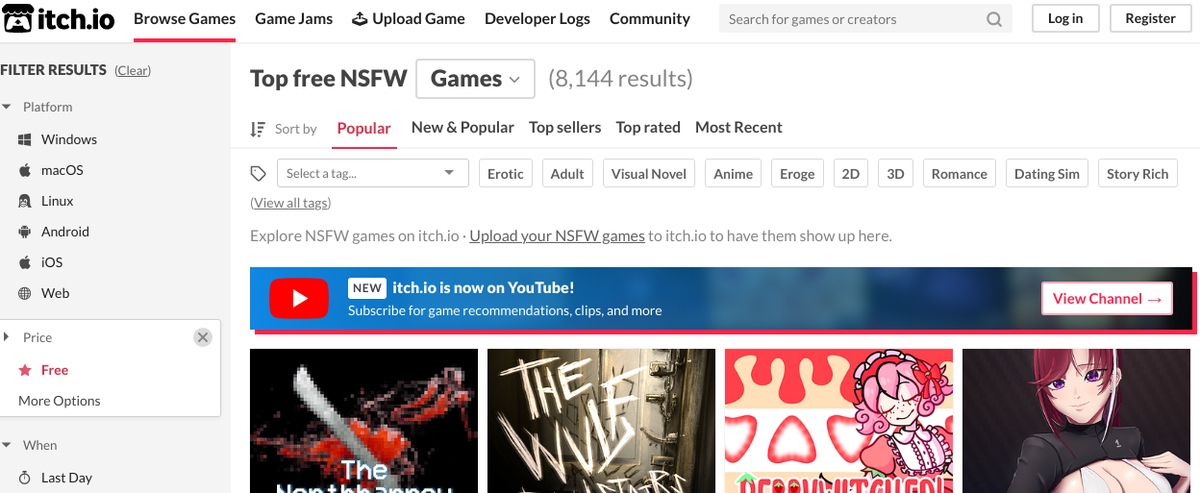Filter by the 3D tag
Viewport: 1200px width, 493px height.
(x=895, y=173)
